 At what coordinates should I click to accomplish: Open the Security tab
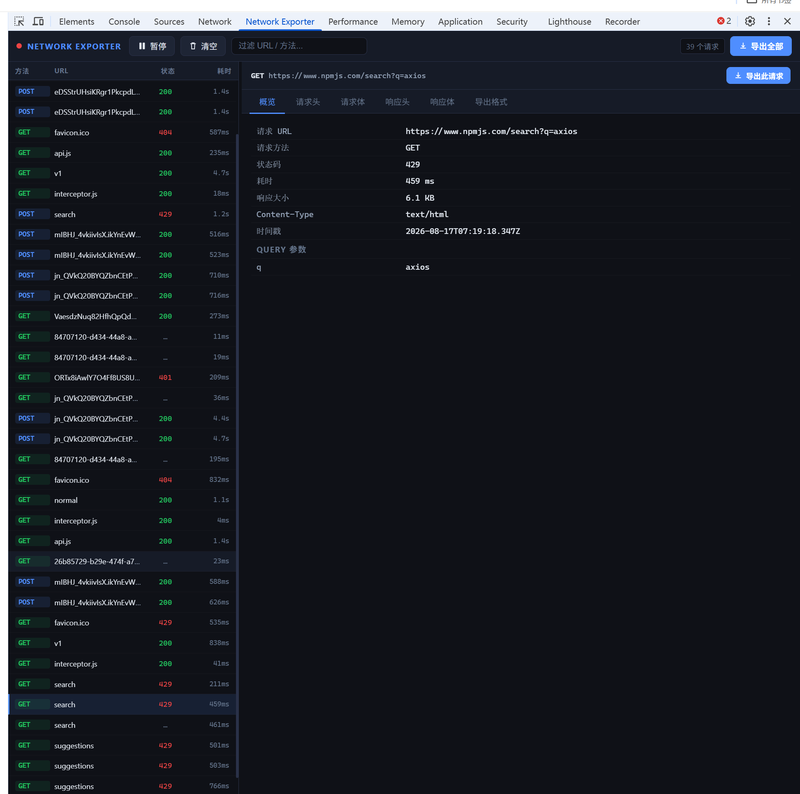click(x=512, y=21)
